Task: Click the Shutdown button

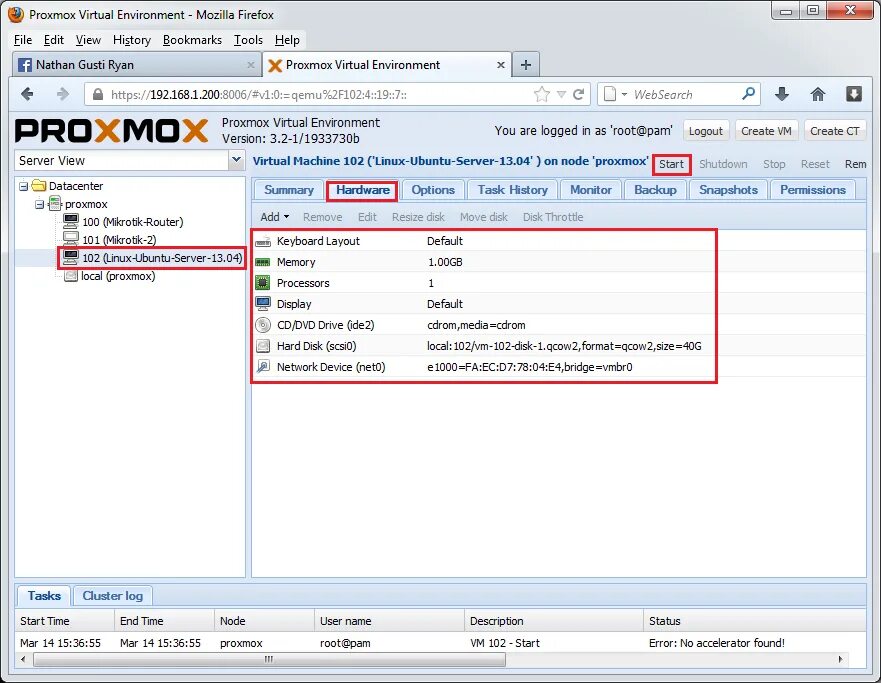Action: click(x=723, y=164)
